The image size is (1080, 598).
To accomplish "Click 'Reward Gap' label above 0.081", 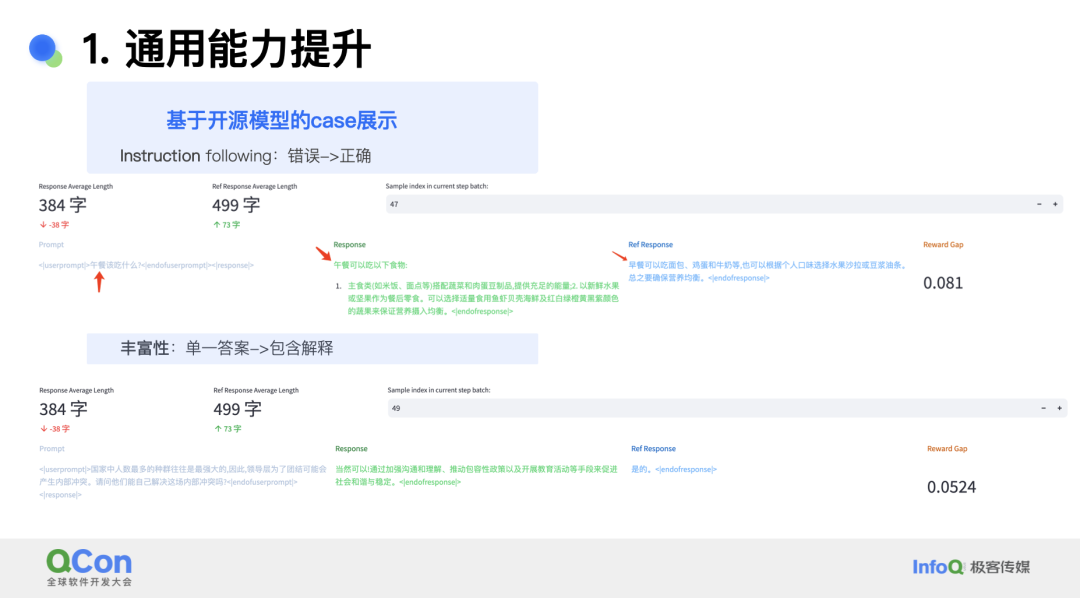I will (943, 245).
